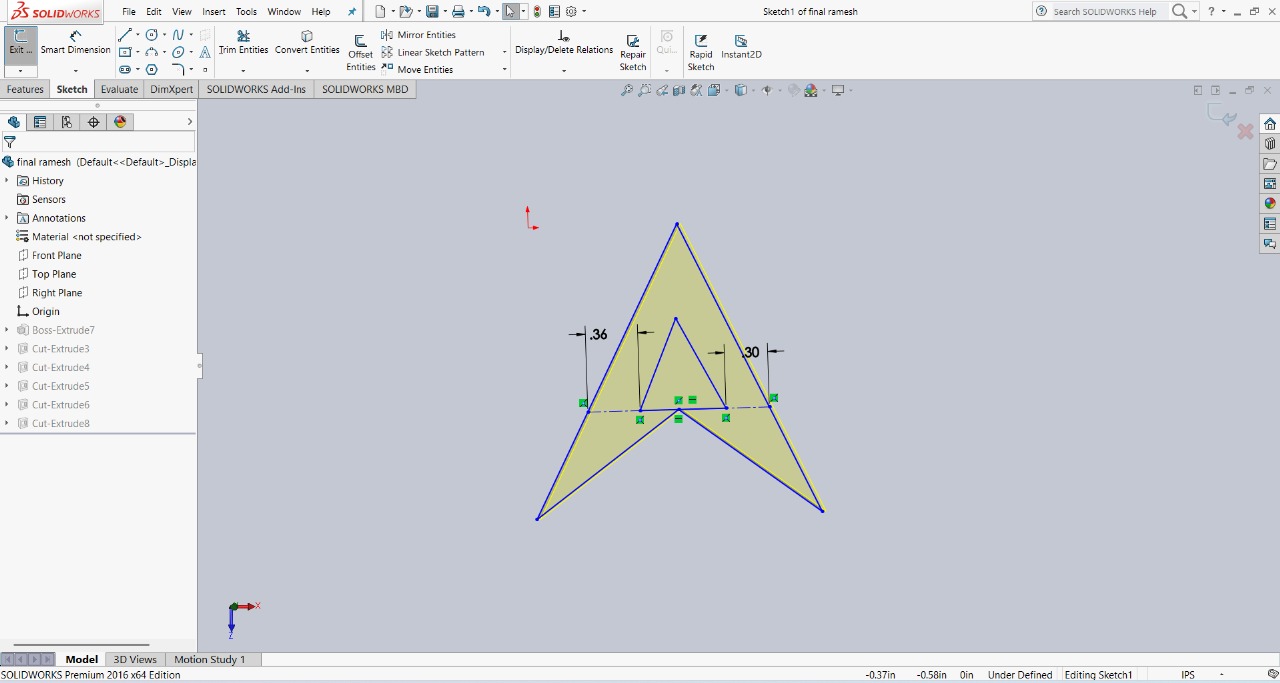Screen dimensions: 1280x683
Task: Select Material <not specified>
Action: pyautogui.click(x=87, y=237)
